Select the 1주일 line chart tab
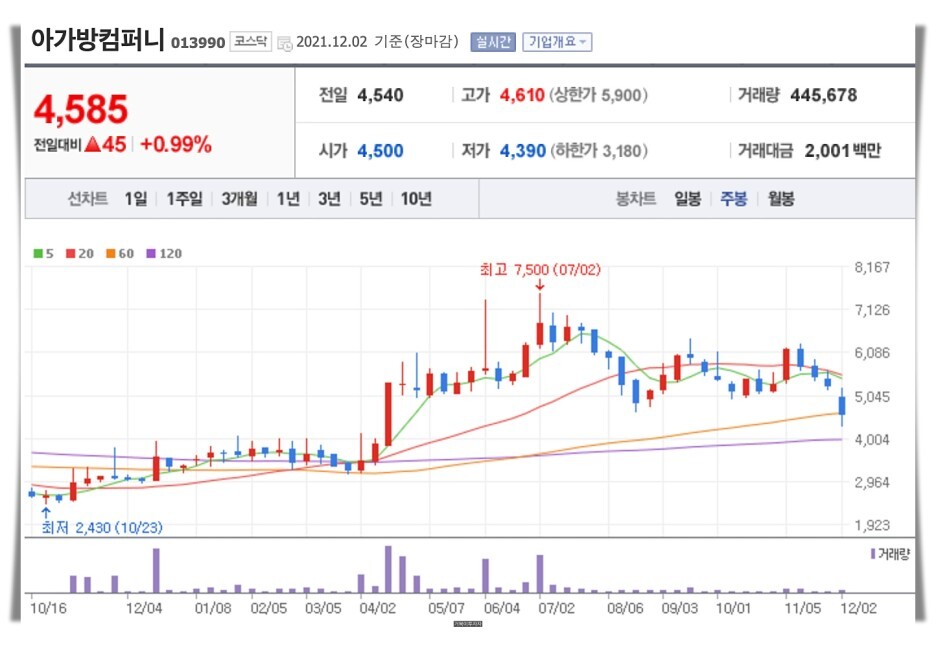Image resolution: width=936 pixels, height=647 pixels. pyautogui.click(x=184, y=199)
